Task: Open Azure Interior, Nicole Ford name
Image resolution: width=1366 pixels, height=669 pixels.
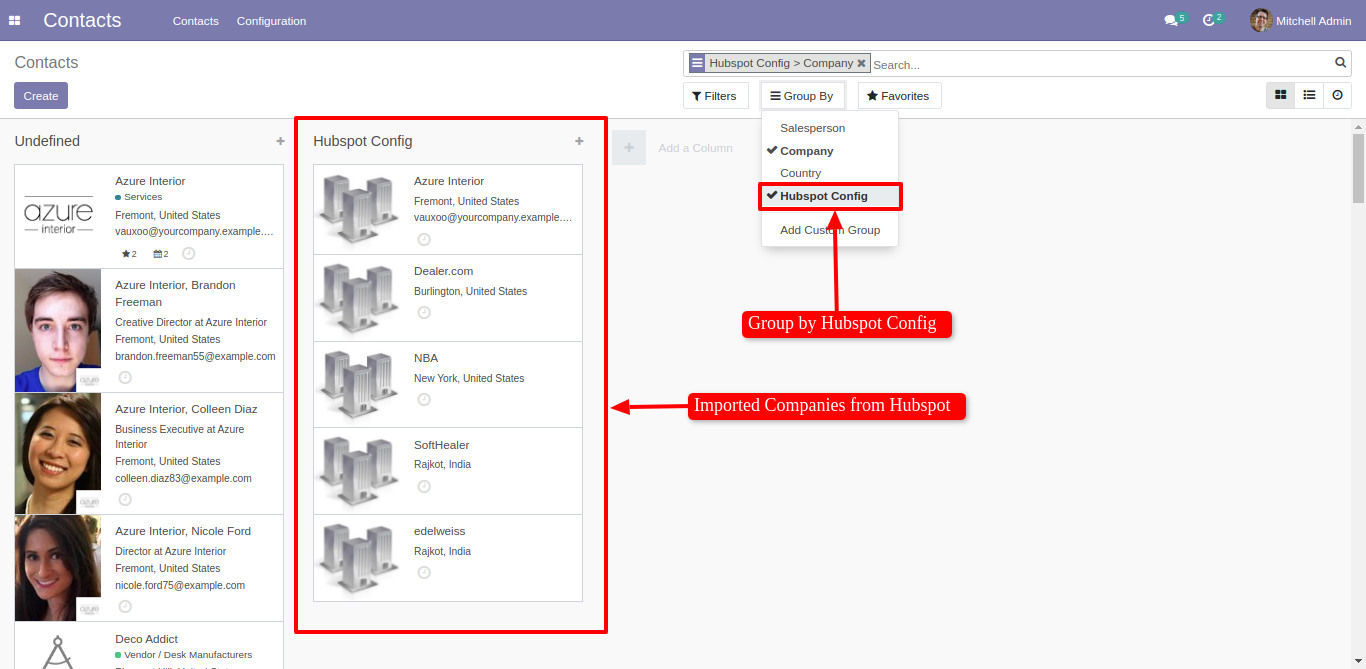Action: 183,531
